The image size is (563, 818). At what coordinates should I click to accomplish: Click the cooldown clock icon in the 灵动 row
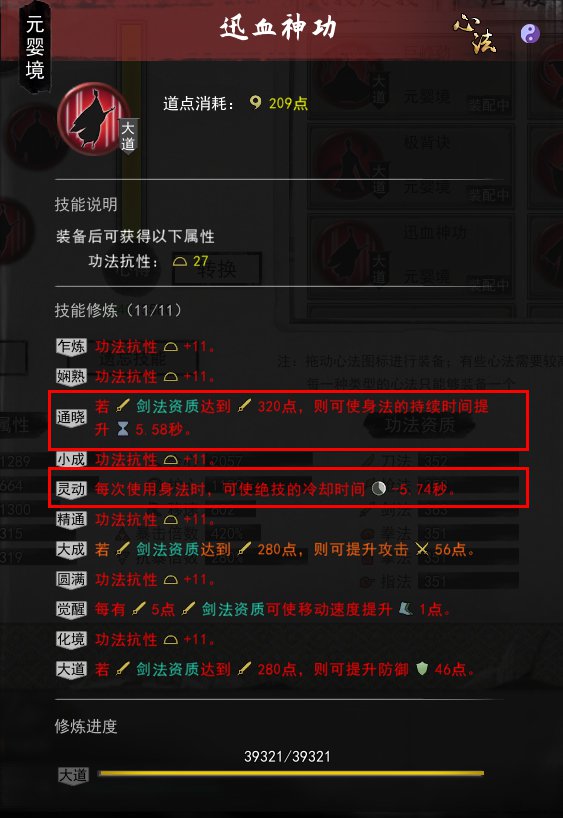379,489
